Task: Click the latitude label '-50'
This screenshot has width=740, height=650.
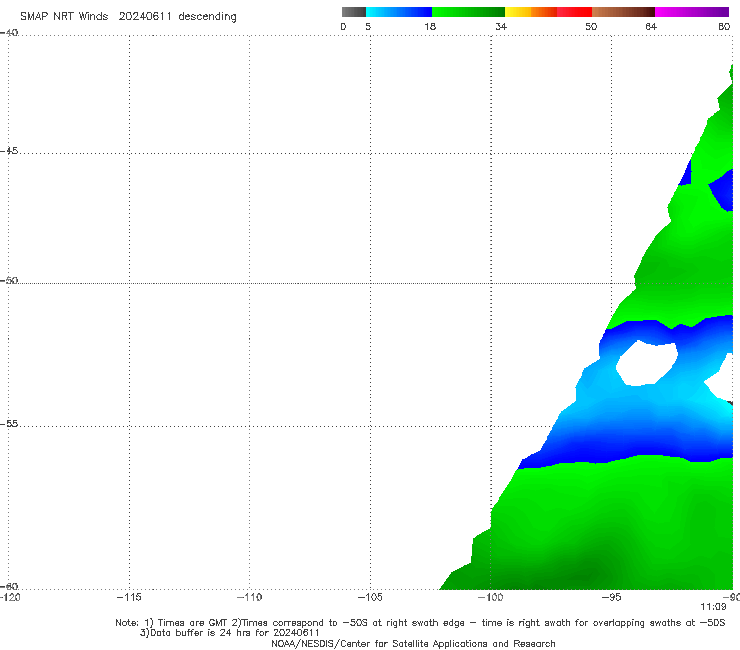Action: pyautogui.click(x=9, y=281)
